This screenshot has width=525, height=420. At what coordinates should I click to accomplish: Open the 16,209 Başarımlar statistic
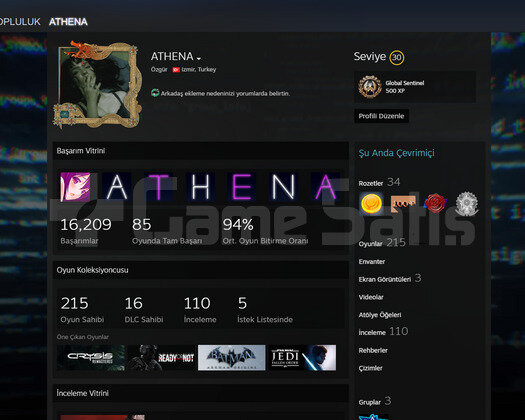click(86, 231)
